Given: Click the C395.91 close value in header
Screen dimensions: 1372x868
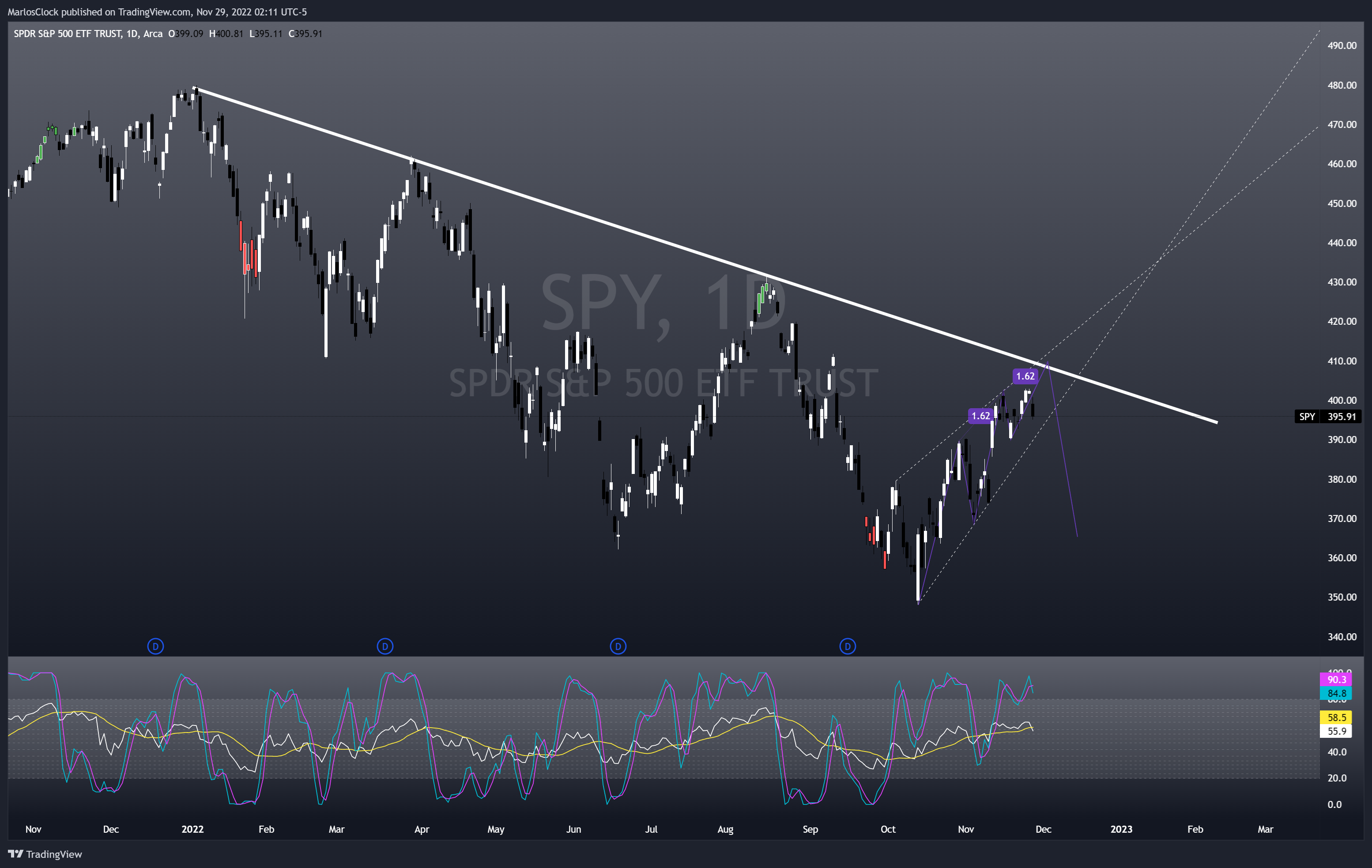Looking at the screenshot, I should click(x=305, y=34).
